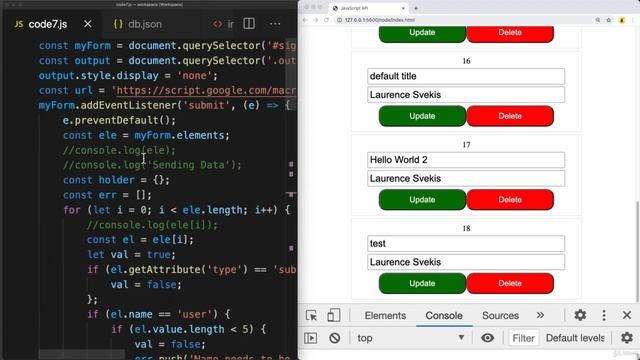
Task: Open the partially hidden HTML file tab
Action: point(224,24)
